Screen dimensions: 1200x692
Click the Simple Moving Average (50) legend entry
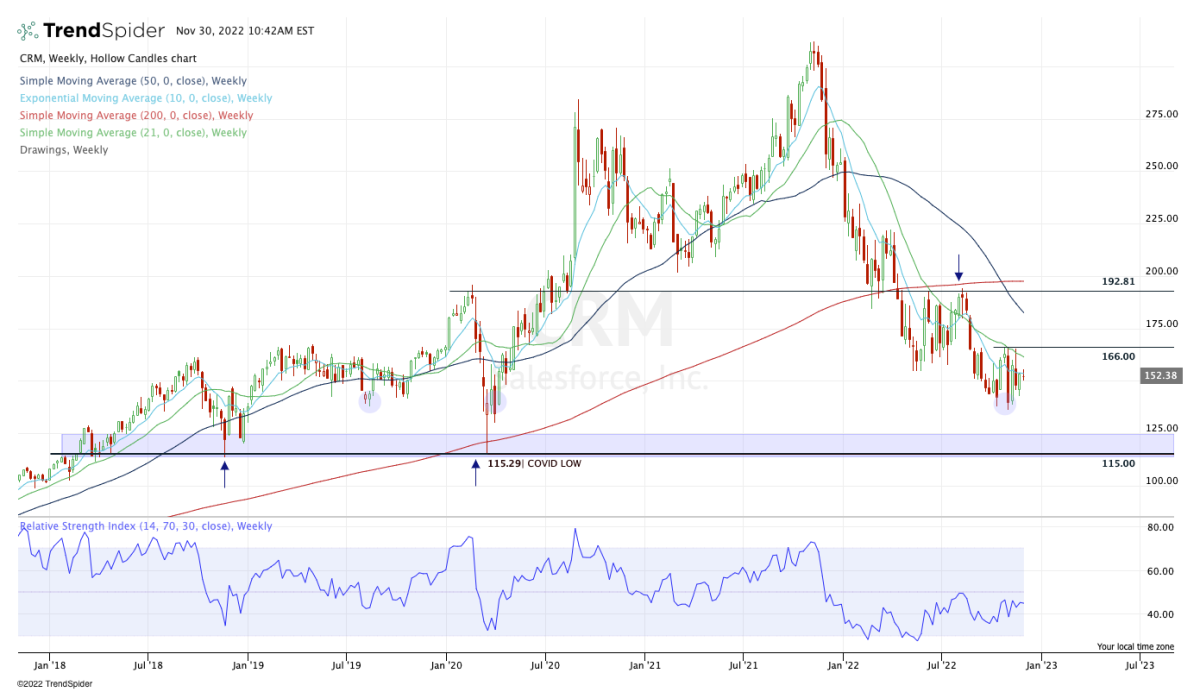click(133, 81)
